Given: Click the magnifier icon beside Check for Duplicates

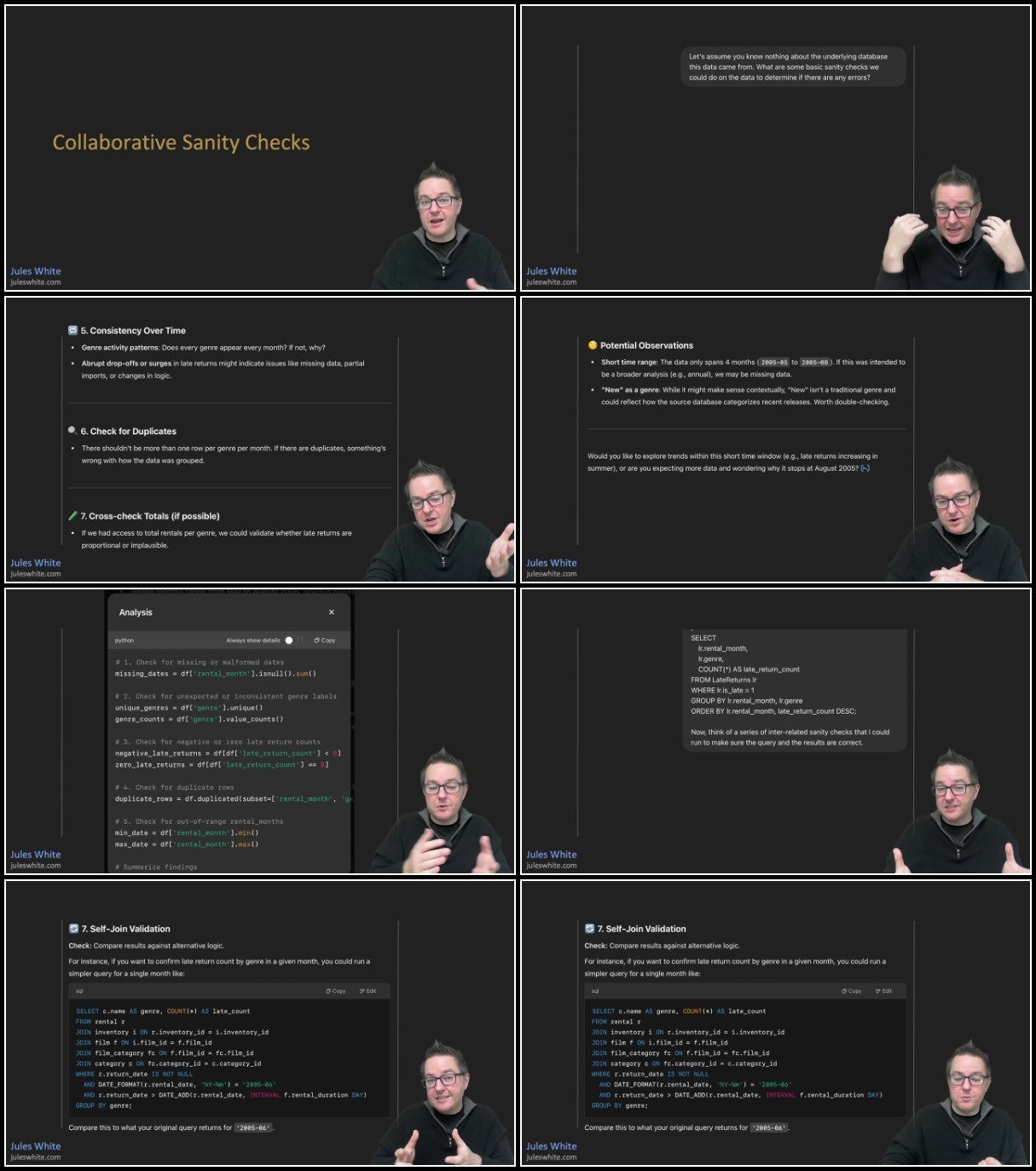Looking at the screenshot, I should click(72, 431).
